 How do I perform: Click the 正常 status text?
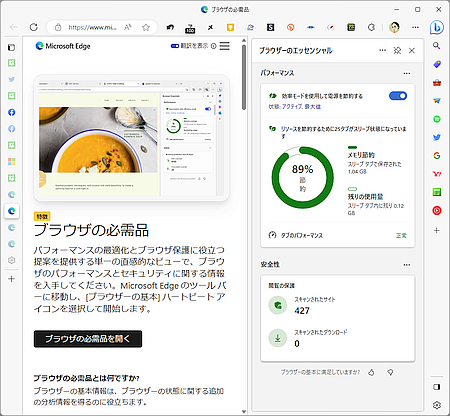click(401, 235)
